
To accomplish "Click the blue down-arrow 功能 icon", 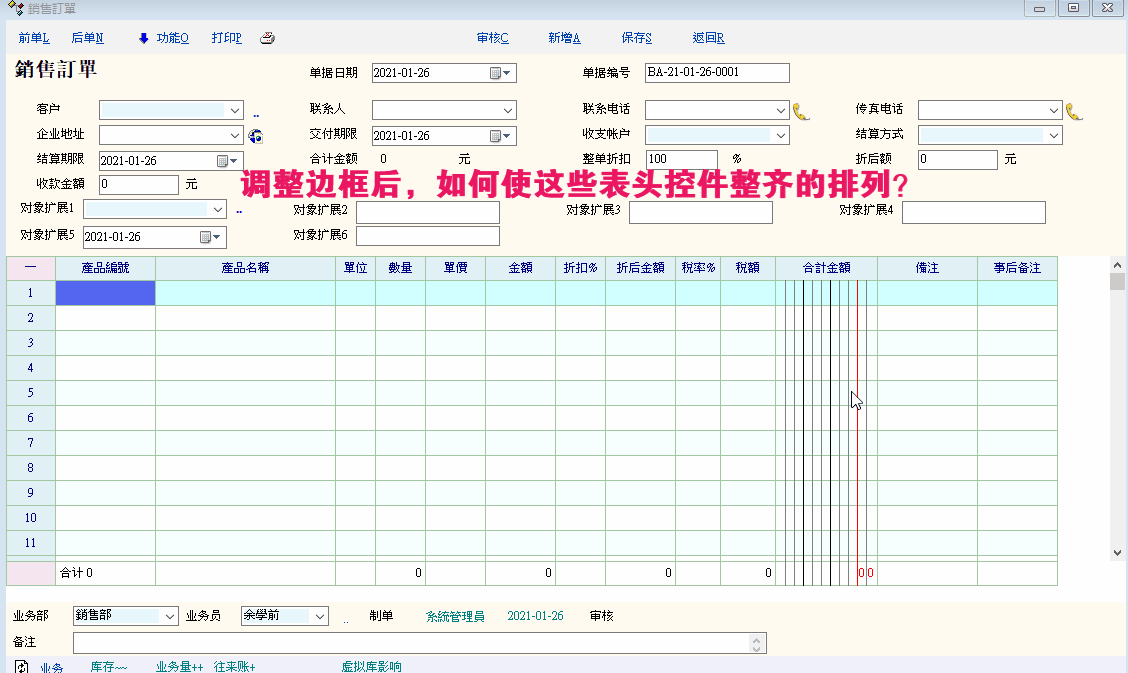I will pos(144,38).
